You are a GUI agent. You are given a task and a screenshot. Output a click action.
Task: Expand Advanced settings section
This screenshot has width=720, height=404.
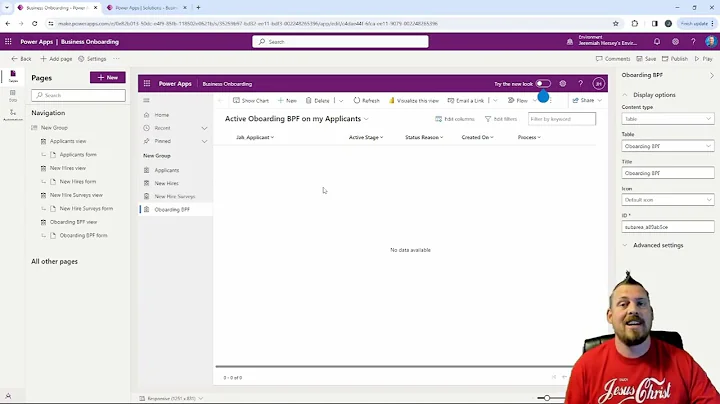pyautogui.click(x=653, y=245)
